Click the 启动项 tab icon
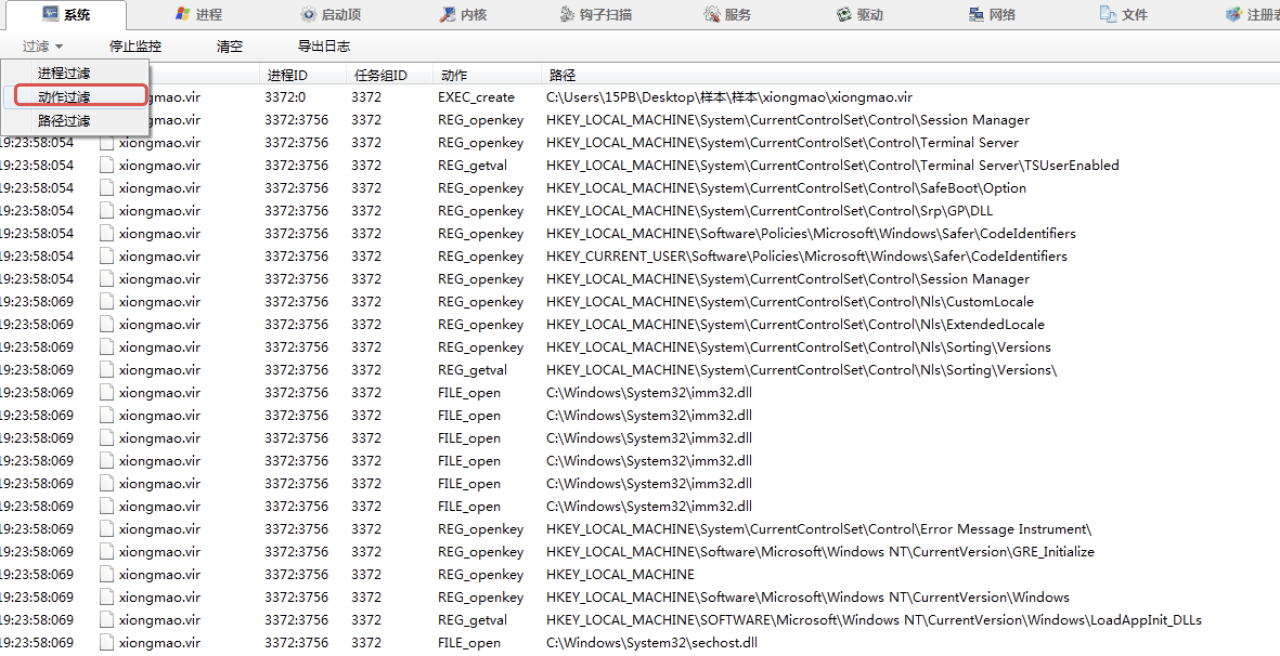Image resolution: width=1280 pixels, height=656 pixels. [x=308, y=15]
